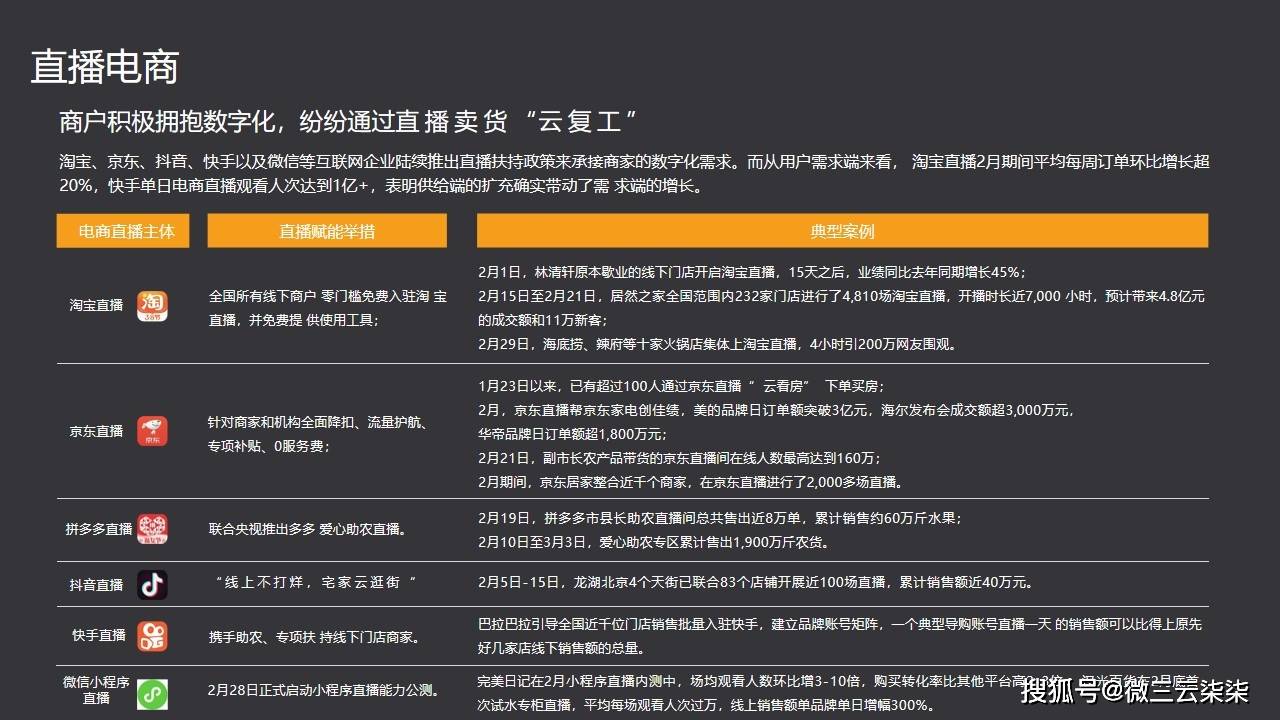
Task: Click the Kuaishou app icon
Action: pos(152,636)
